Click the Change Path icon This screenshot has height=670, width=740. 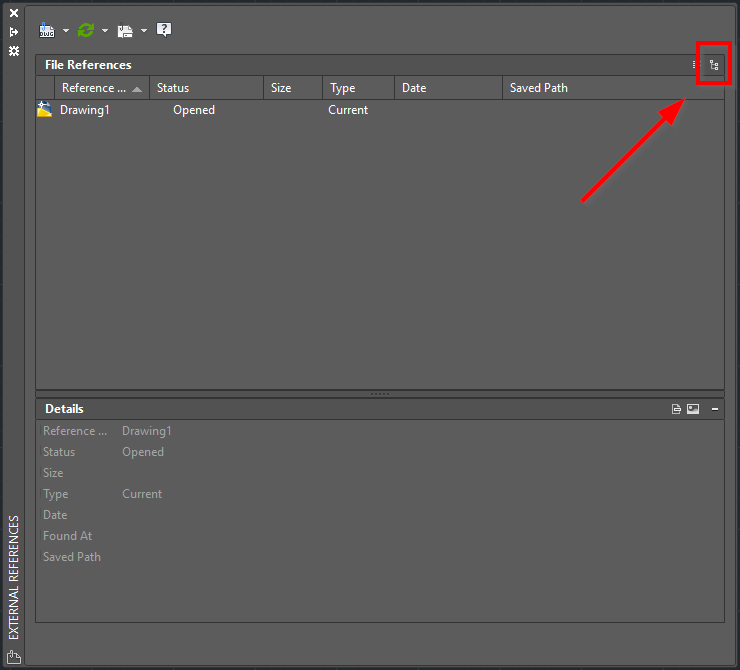point(125,31)
